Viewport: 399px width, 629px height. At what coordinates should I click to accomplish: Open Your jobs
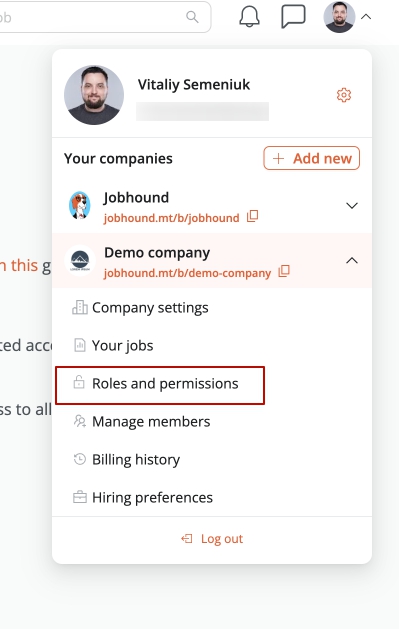113,345
